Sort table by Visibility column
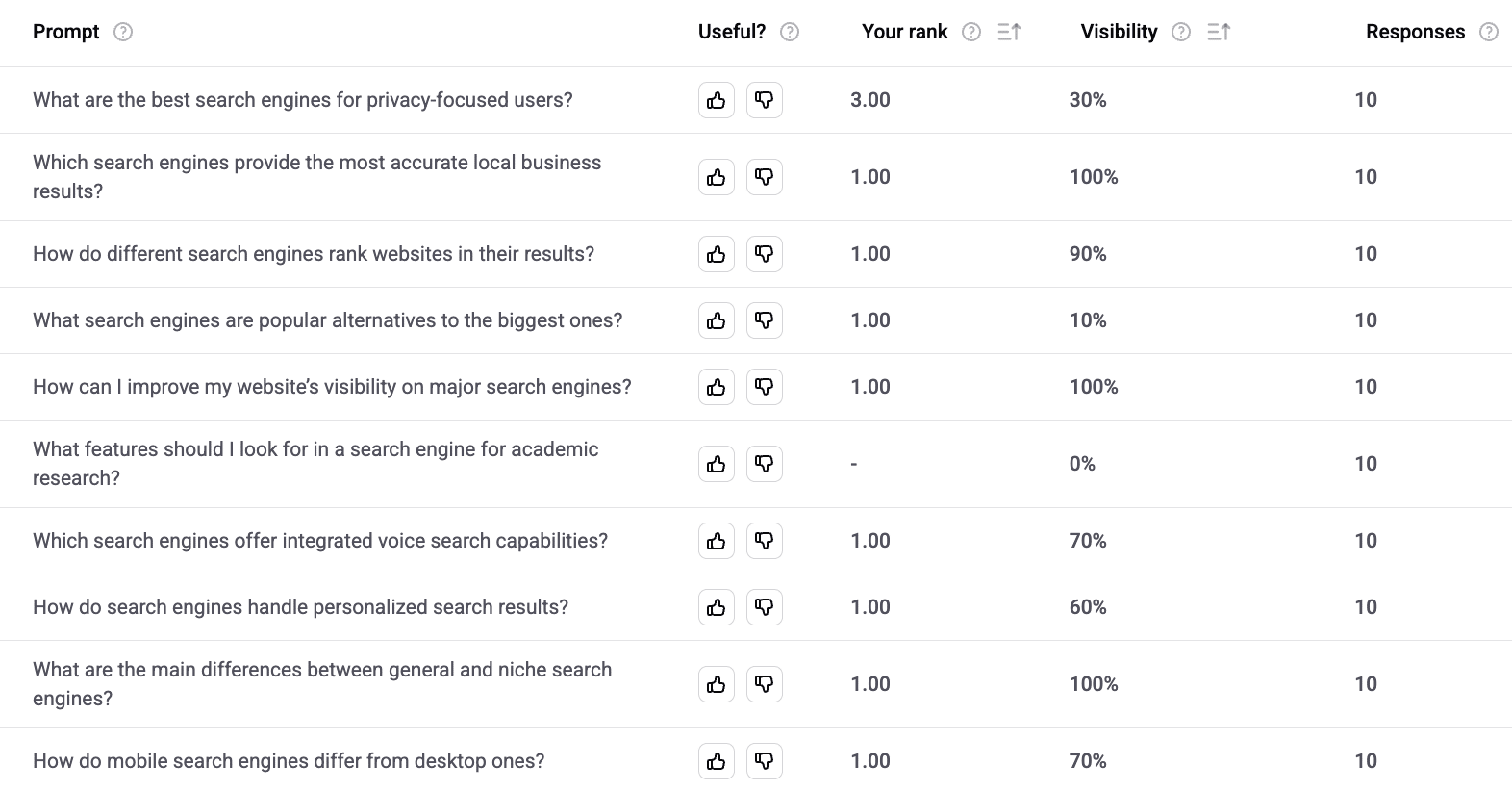Image resolution: width=1512 pixels, height=791 pixels. (x=1219, y=32)
